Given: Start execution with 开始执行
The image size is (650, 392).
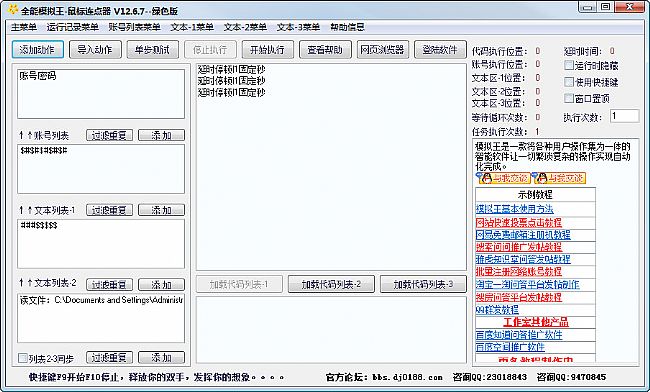Looking at the screenshot, I should (x=267, y=50).
